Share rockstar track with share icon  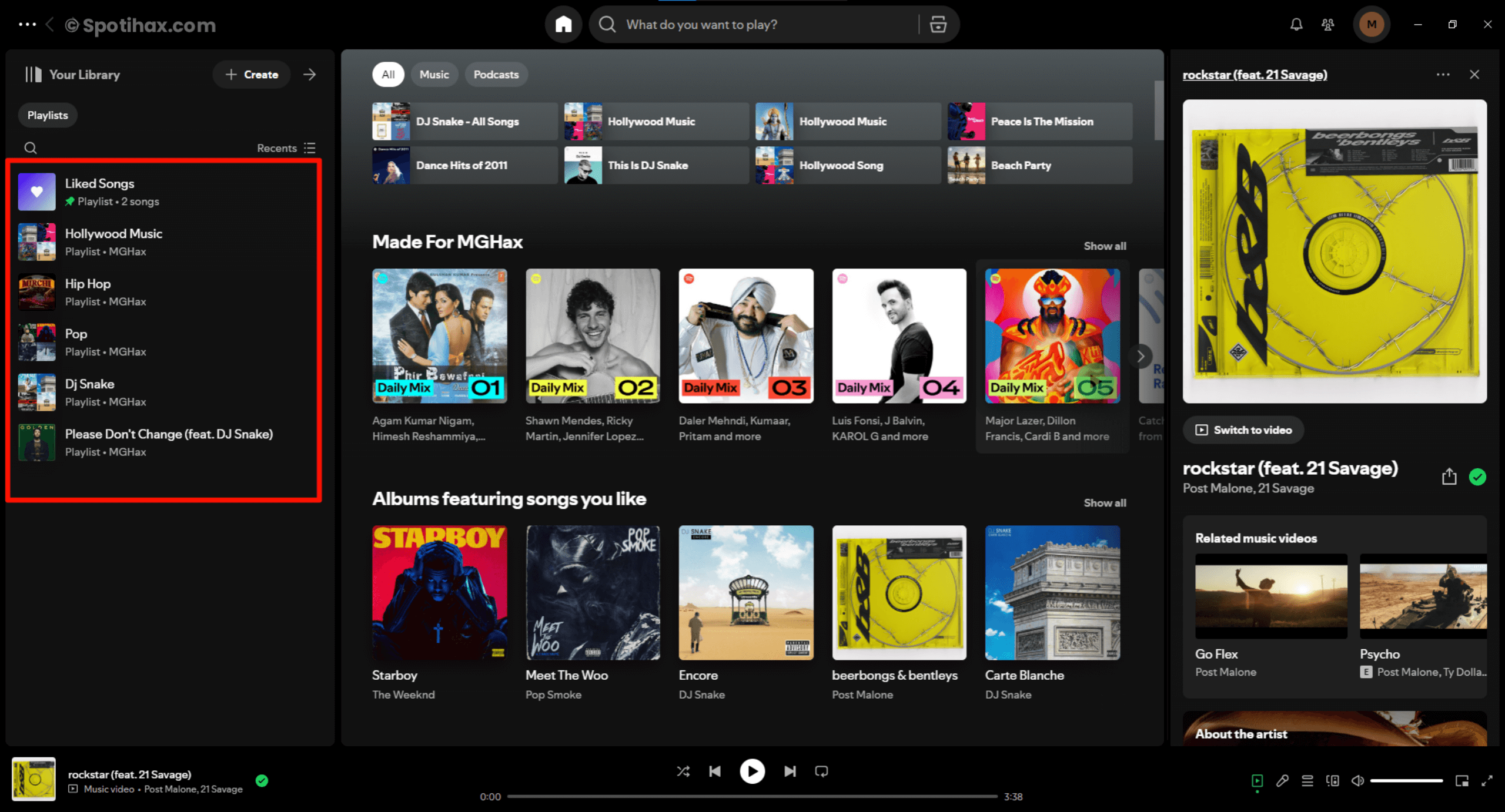click(x=1449, y=476)
